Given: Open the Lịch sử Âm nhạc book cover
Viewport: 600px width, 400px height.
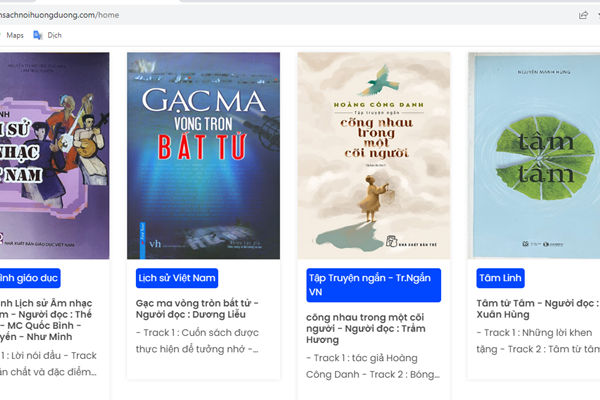Looking at the screenshot, I should click(x=54, y=155).
